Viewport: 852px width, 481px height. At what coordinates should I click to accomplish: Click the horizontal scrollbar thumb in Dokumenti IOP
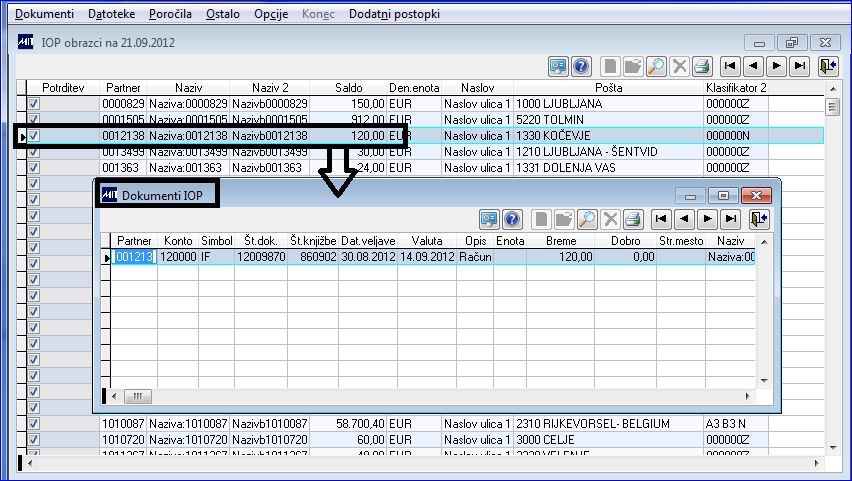tap(137, 396)
